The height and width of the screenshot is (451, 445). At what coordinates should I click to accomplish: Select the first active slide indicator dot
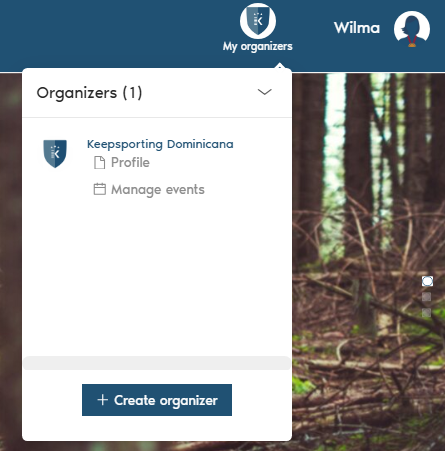coord(427,281)
